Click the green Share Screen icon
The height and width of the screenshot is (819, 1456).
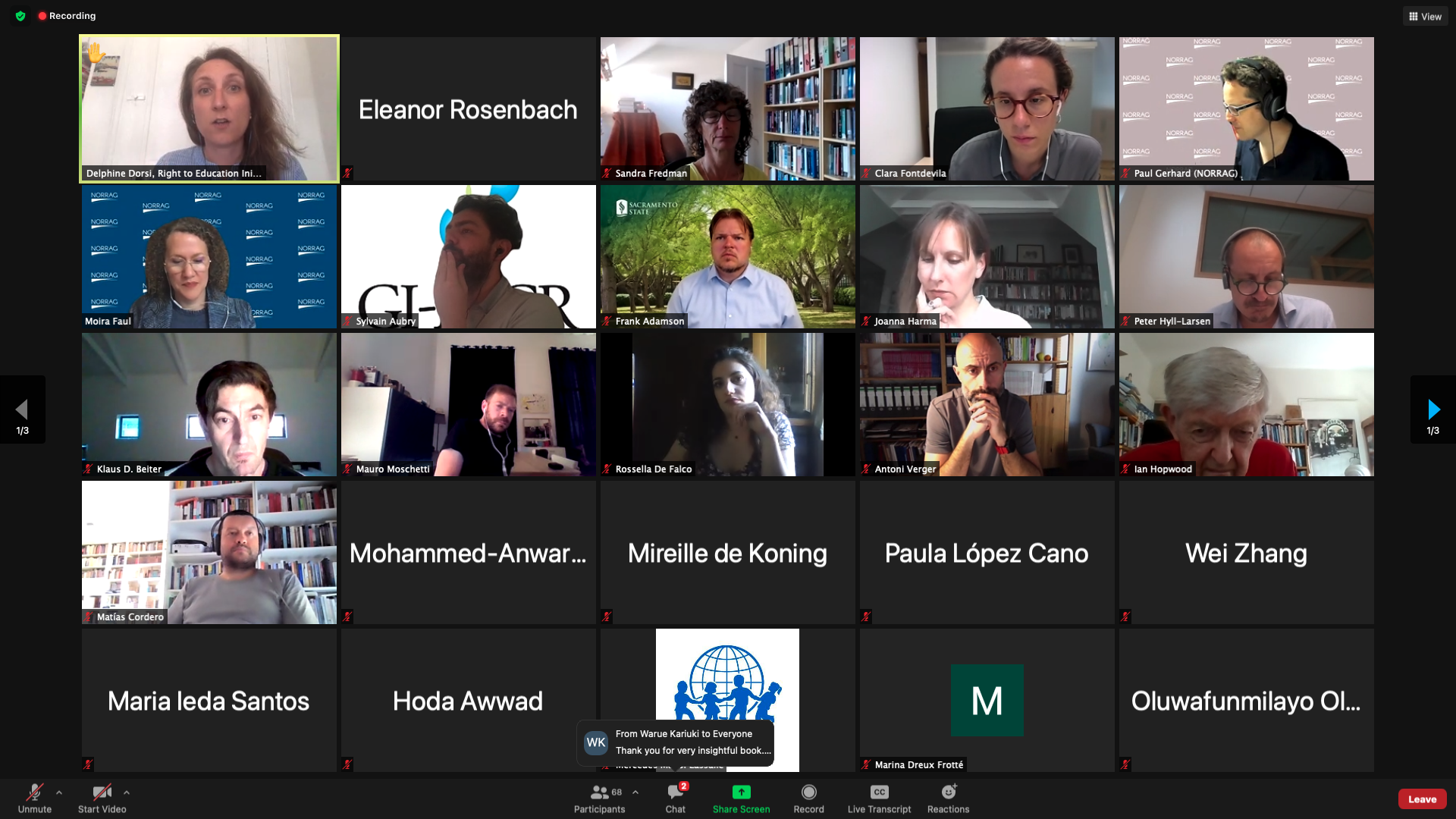(x=741, y=792)
